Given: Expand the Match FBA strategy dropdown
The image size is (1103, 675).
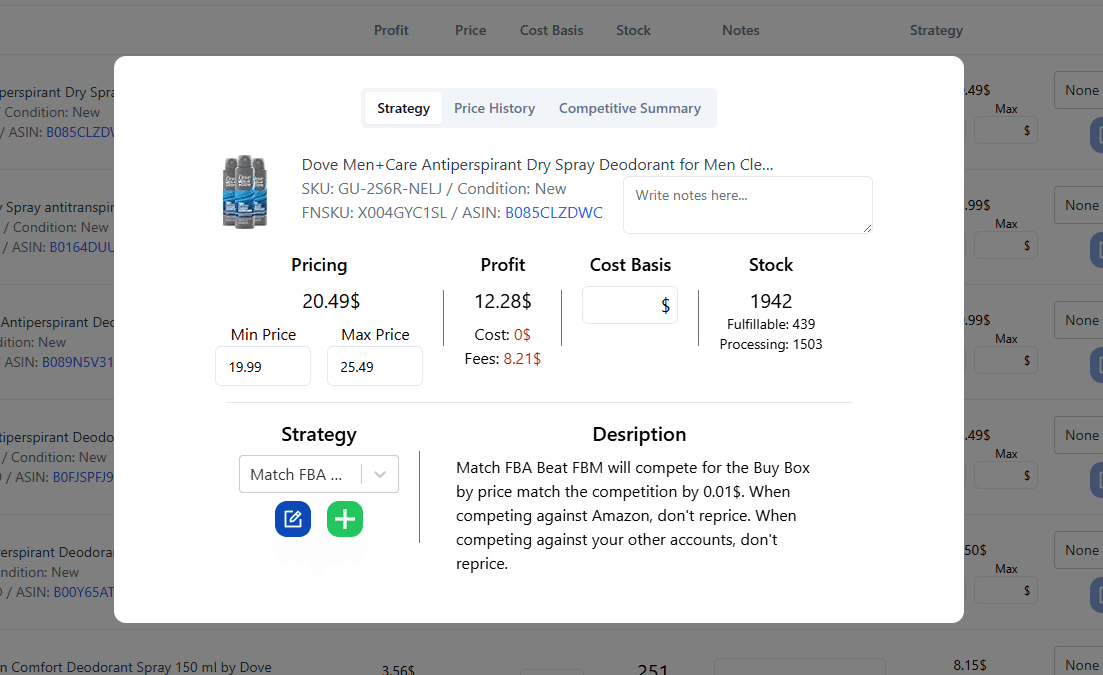Looking at the screenshot, I should tap(318, 473).
